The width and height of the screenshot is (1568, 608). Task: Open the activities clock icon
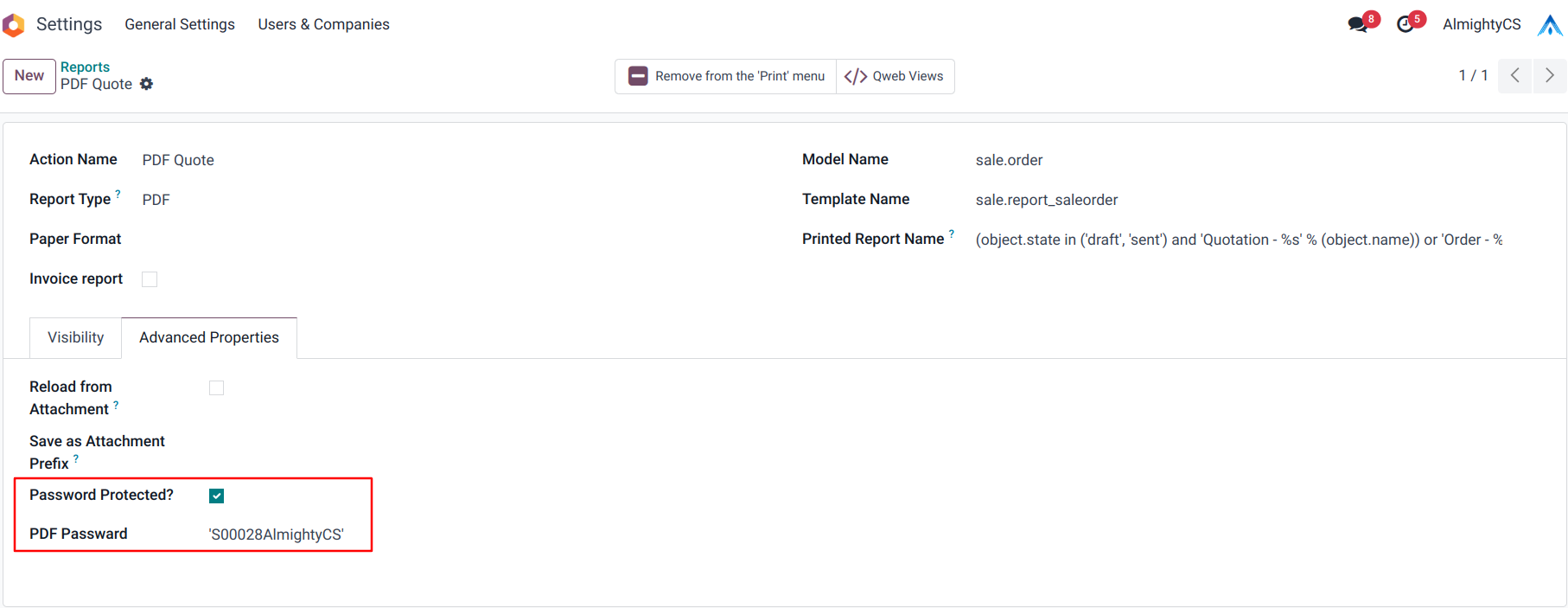[x=1405, y=24]
